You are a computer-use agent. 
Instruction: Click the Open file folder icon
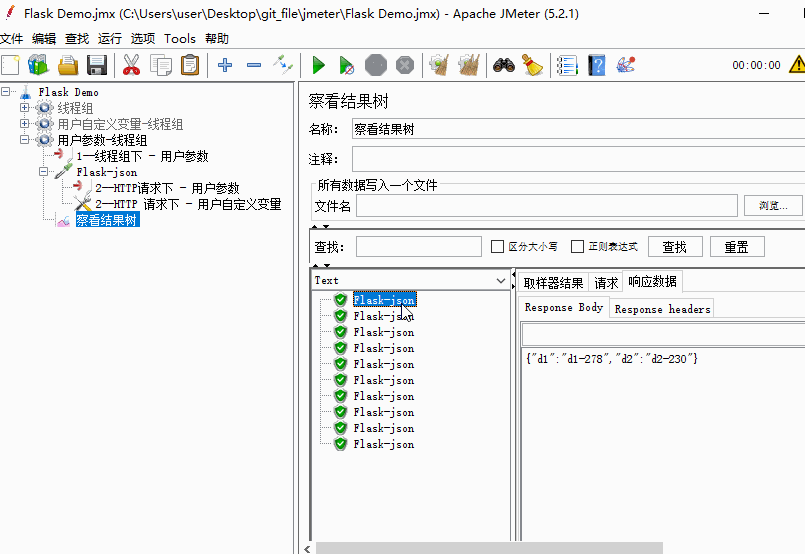(68, 65)
